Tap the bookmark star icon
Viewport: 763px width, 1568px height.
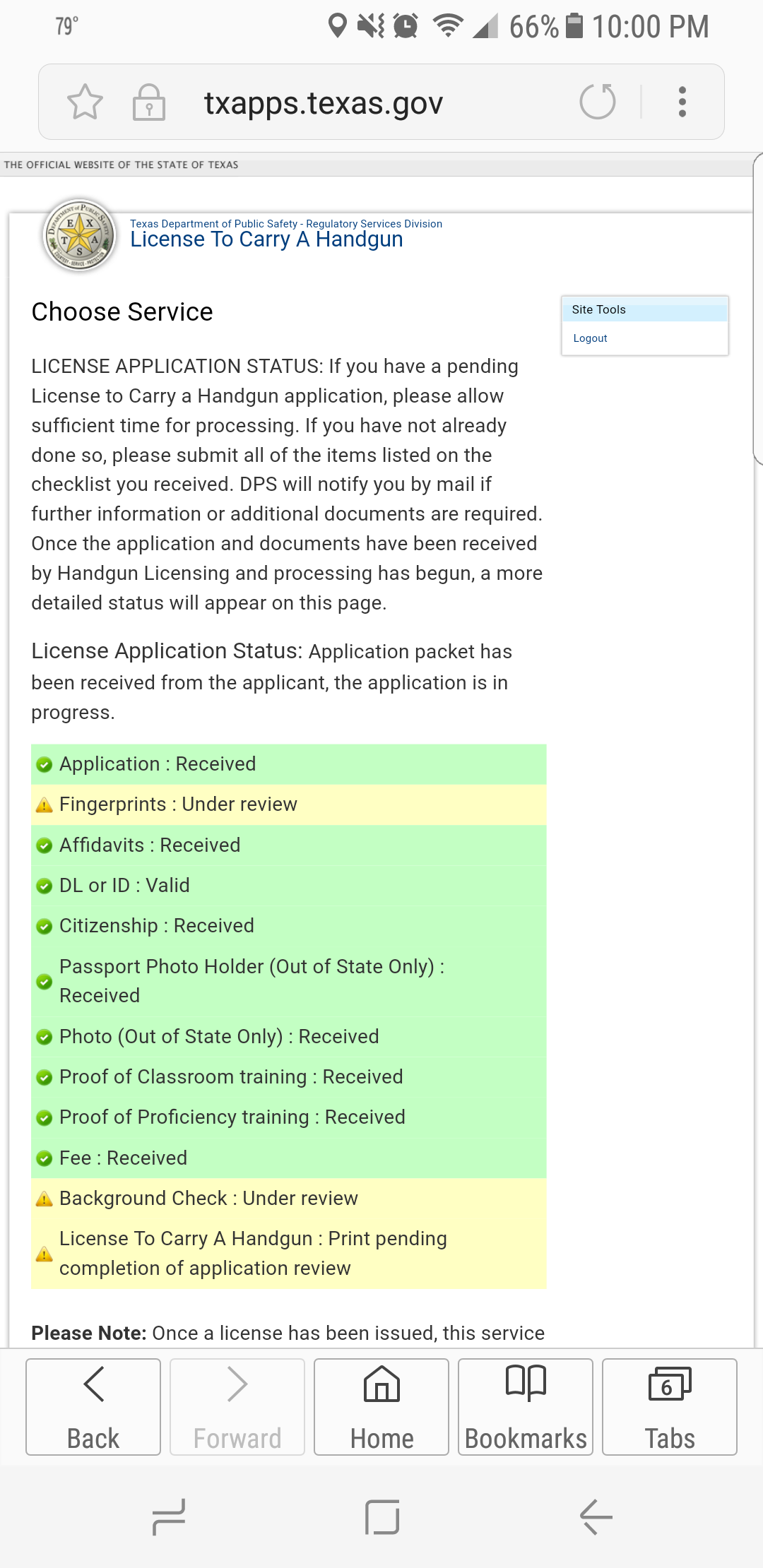click(x=85, y=102)
